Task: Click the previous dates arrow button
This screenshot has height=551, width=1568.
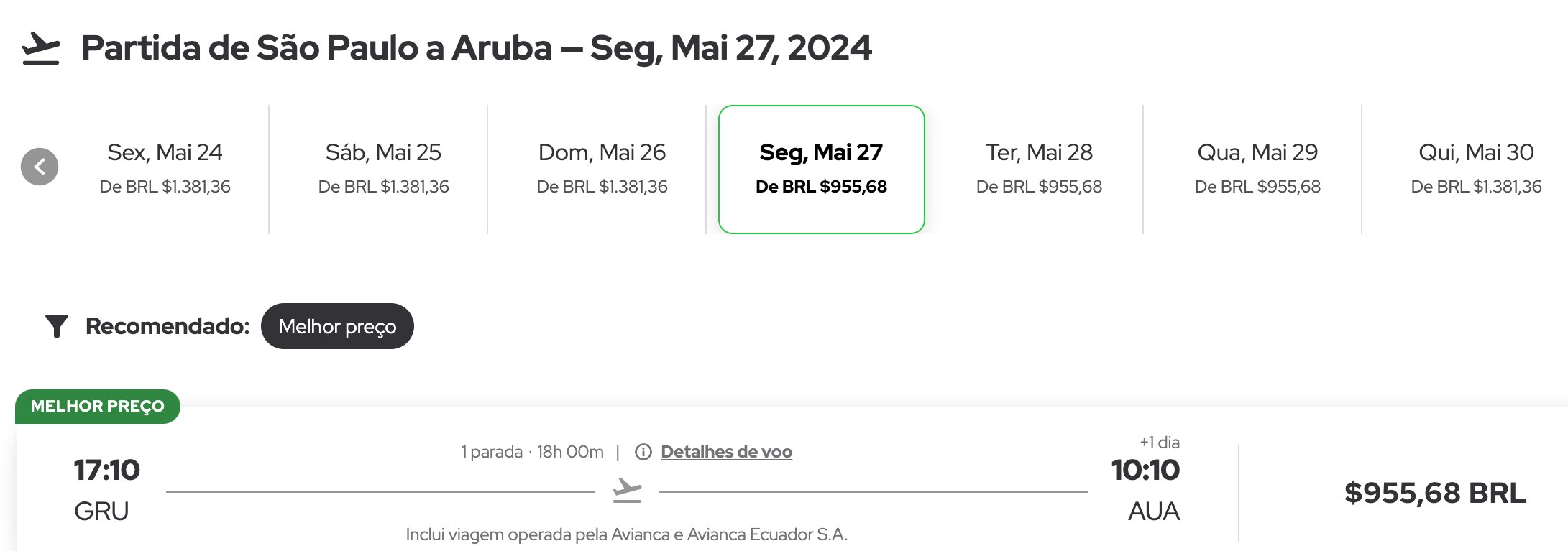Action: (40, 167)
